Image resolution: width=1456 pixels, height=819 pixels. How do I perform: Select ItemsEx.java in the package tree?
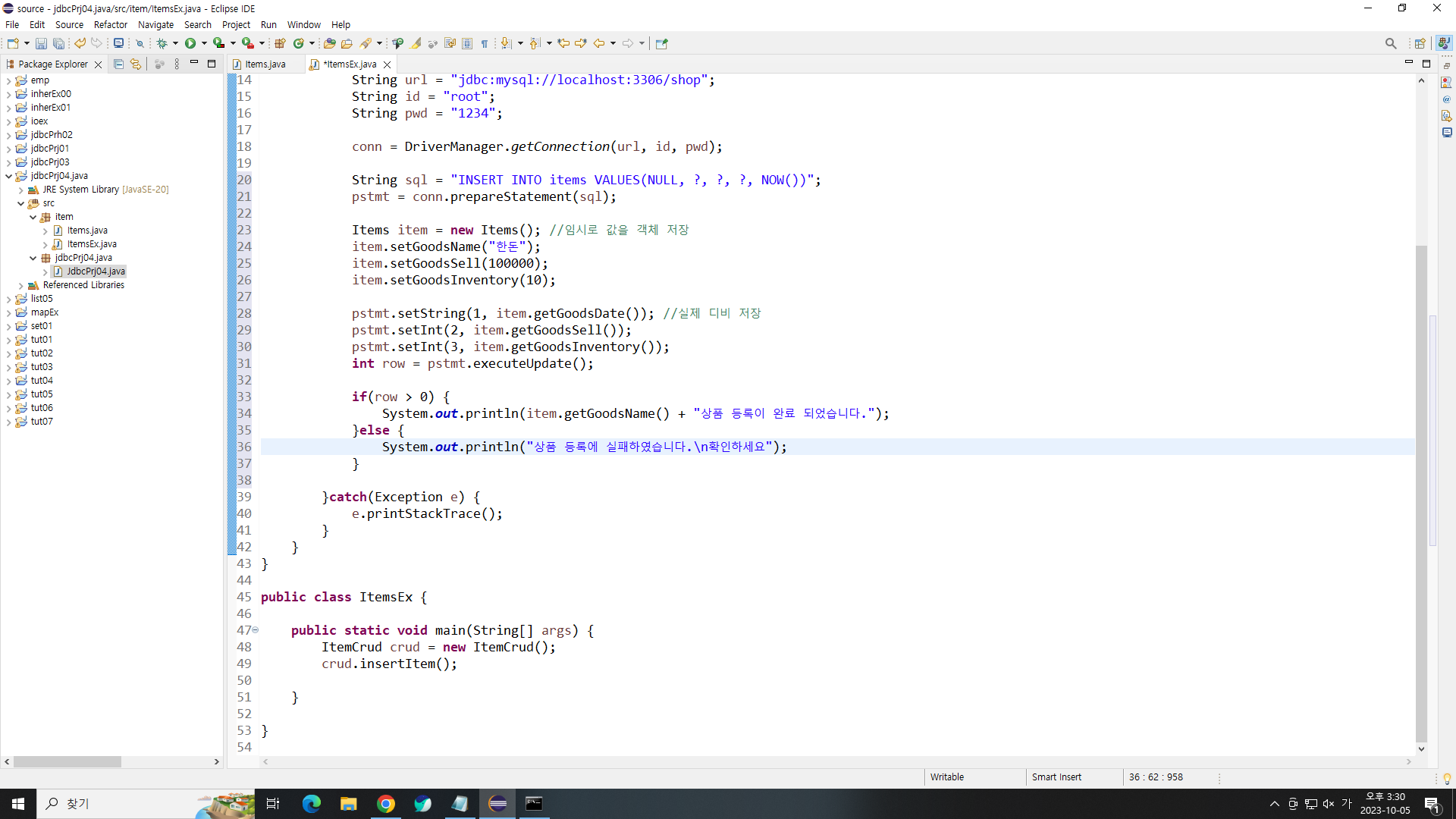pyautogui.click(x=92, y=244)
